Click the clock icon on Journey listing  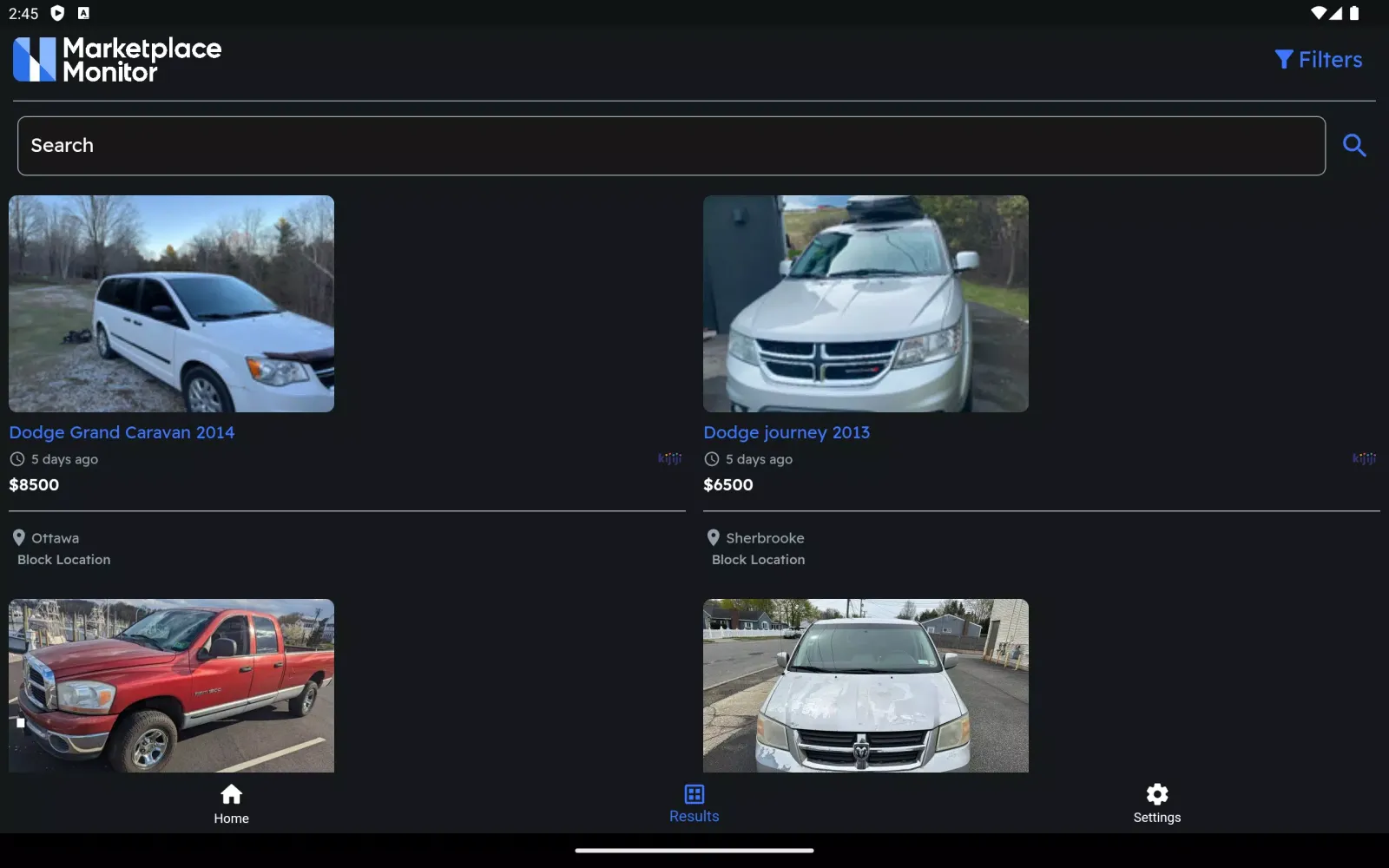pyautogui.click(x=712, y=459)
